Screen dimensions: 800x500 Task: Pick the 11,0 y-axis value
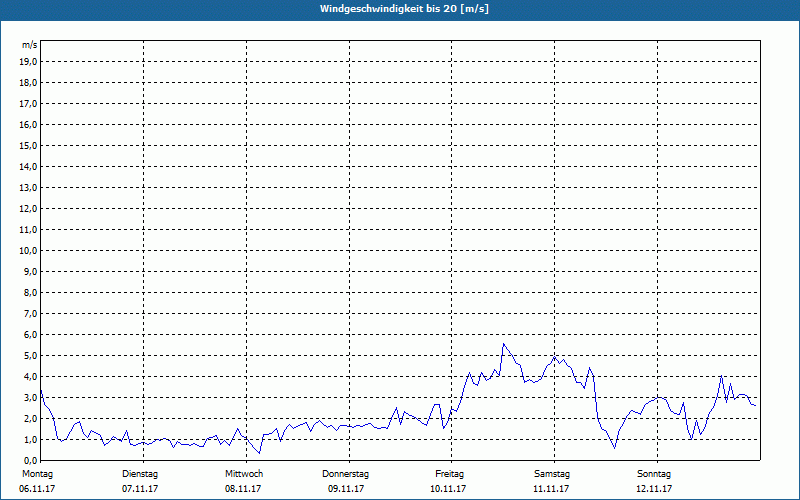tap(29, 230)
